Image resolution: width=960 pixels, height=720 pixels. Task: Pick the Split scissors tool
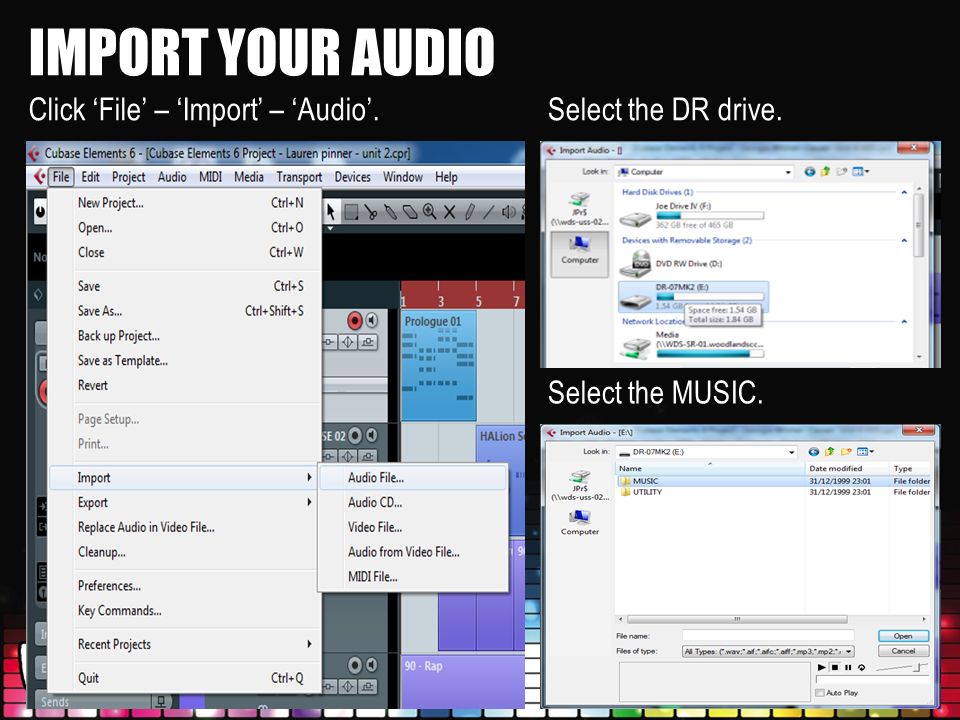[371, 212]
